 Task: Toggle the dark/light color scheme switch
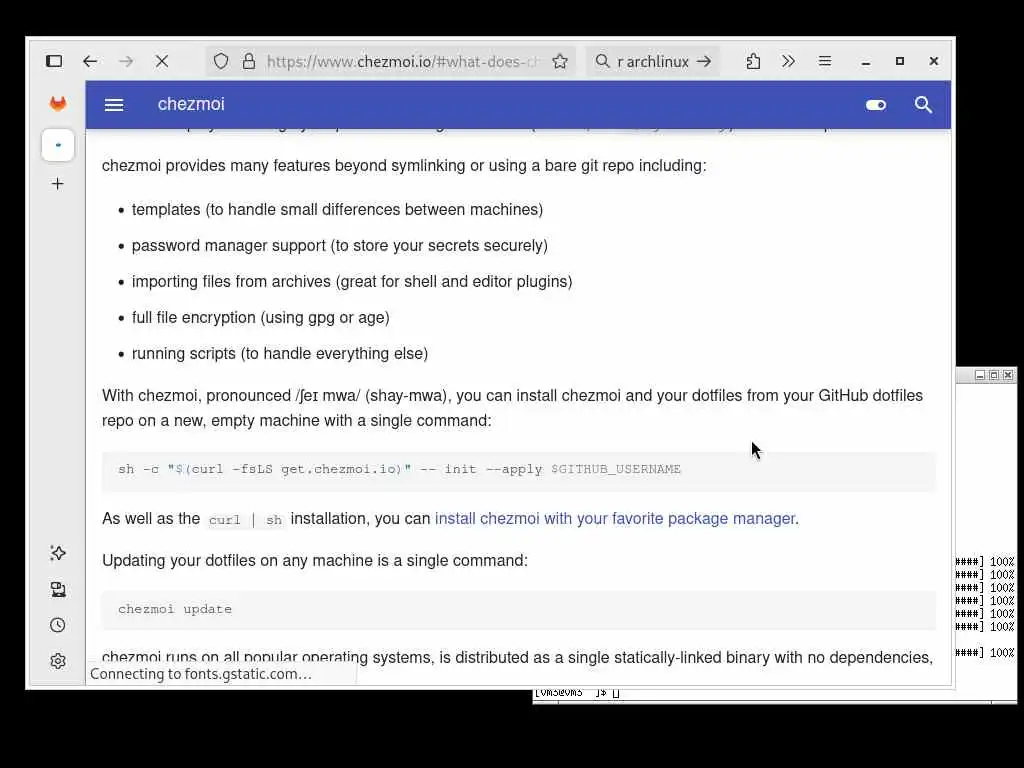click(x=876, y=105)
